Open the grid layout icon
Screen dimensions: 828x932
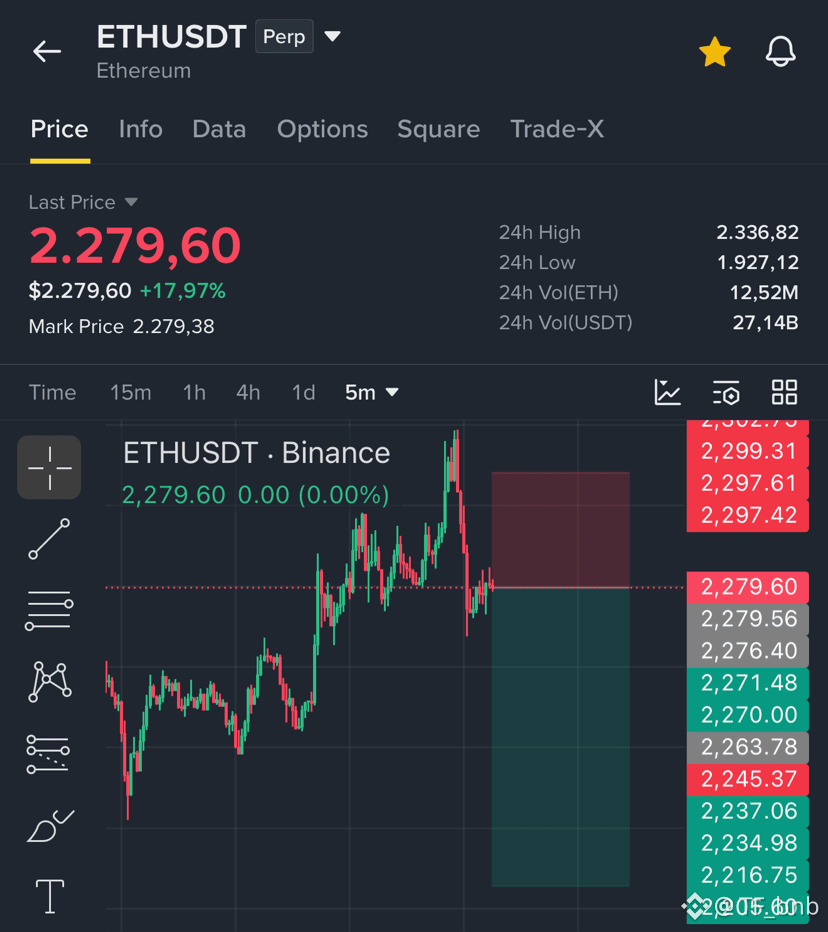(x=784, y=392)
